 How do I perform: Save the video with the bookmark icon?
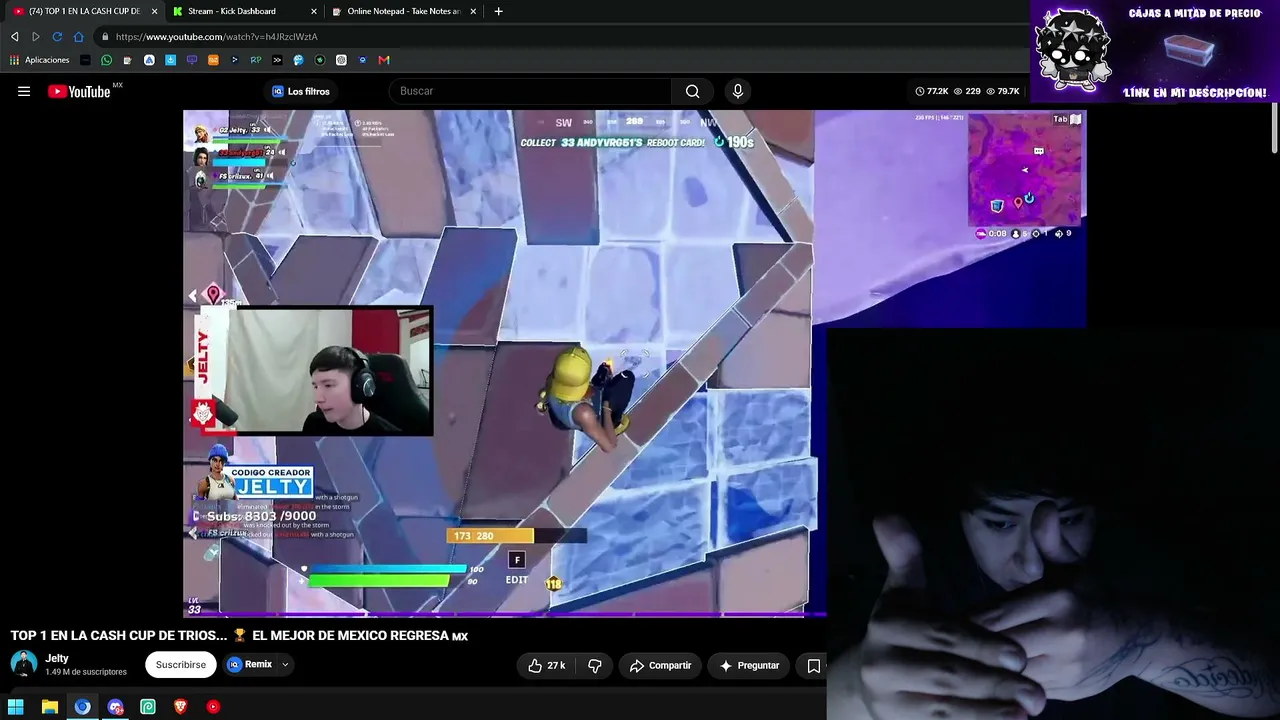click(x=814, y=665)
